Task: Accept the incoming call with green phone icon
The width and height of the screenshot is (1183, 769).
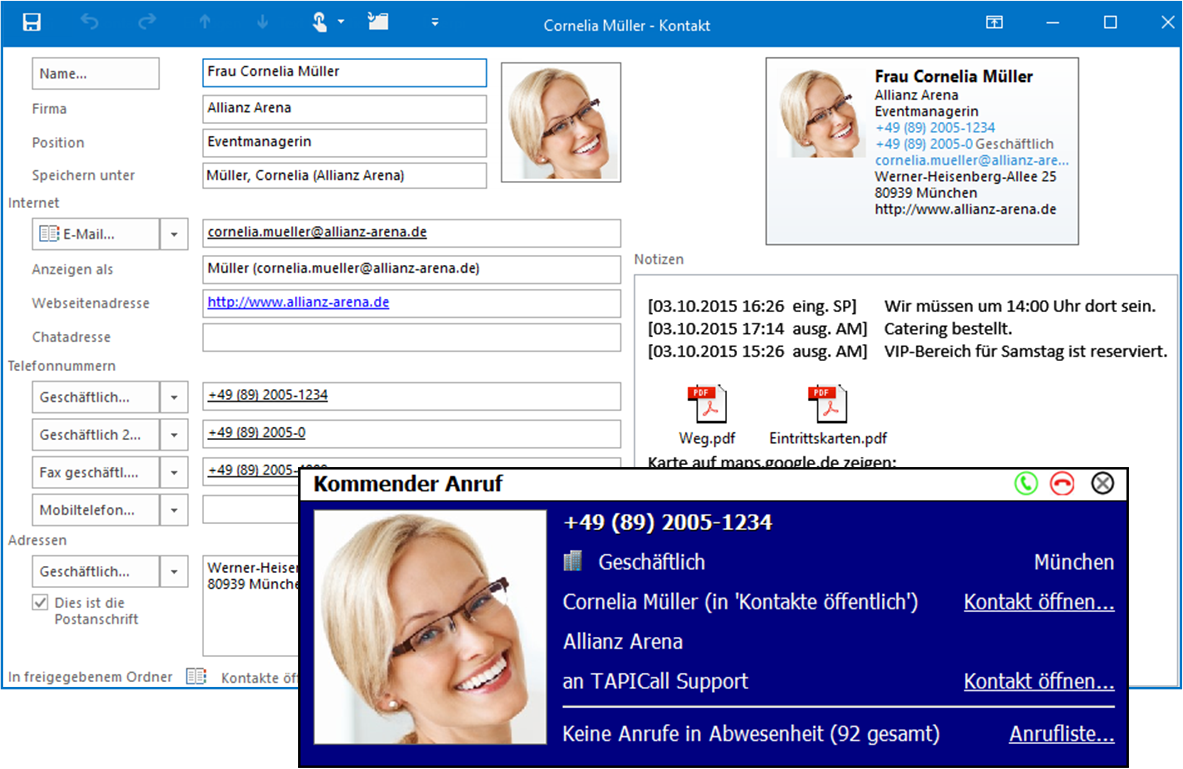Action: [1026, 483]
